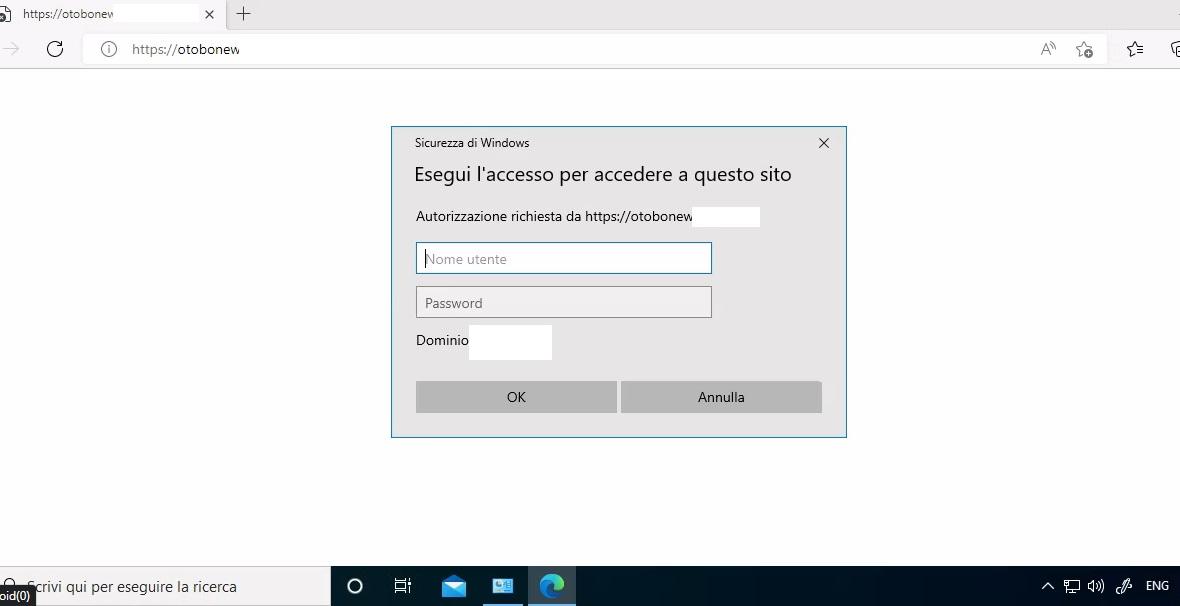Add this page to favorites

(x=1084, y=49)
